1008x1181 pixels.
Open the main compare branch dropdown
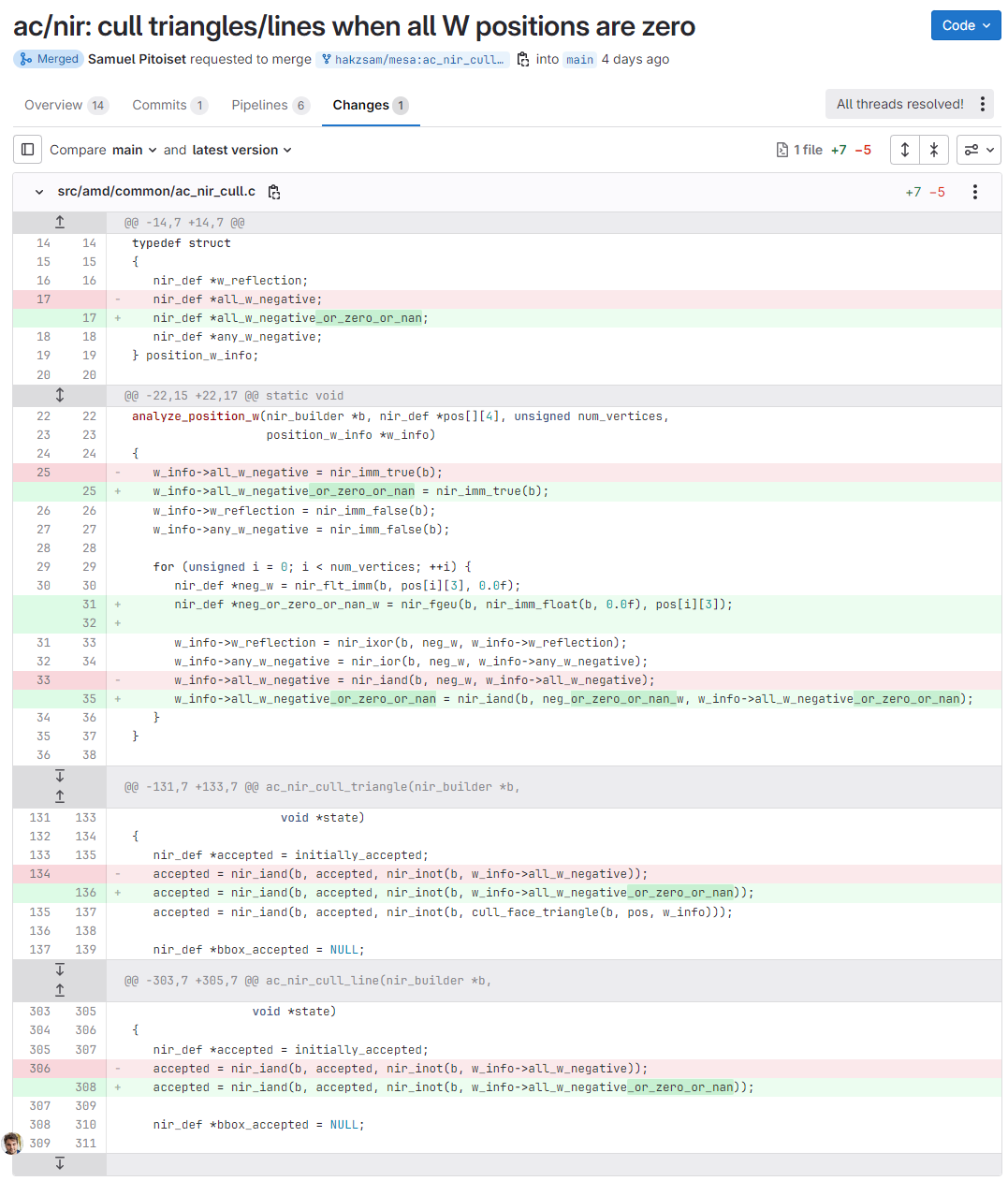click(x=133, y=150)
